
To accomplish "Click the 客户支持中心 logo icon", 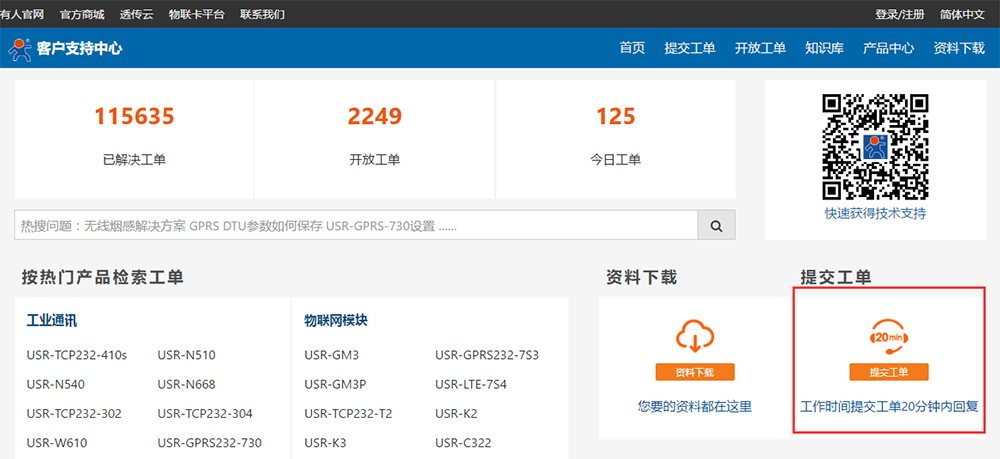I will [19, 48].
